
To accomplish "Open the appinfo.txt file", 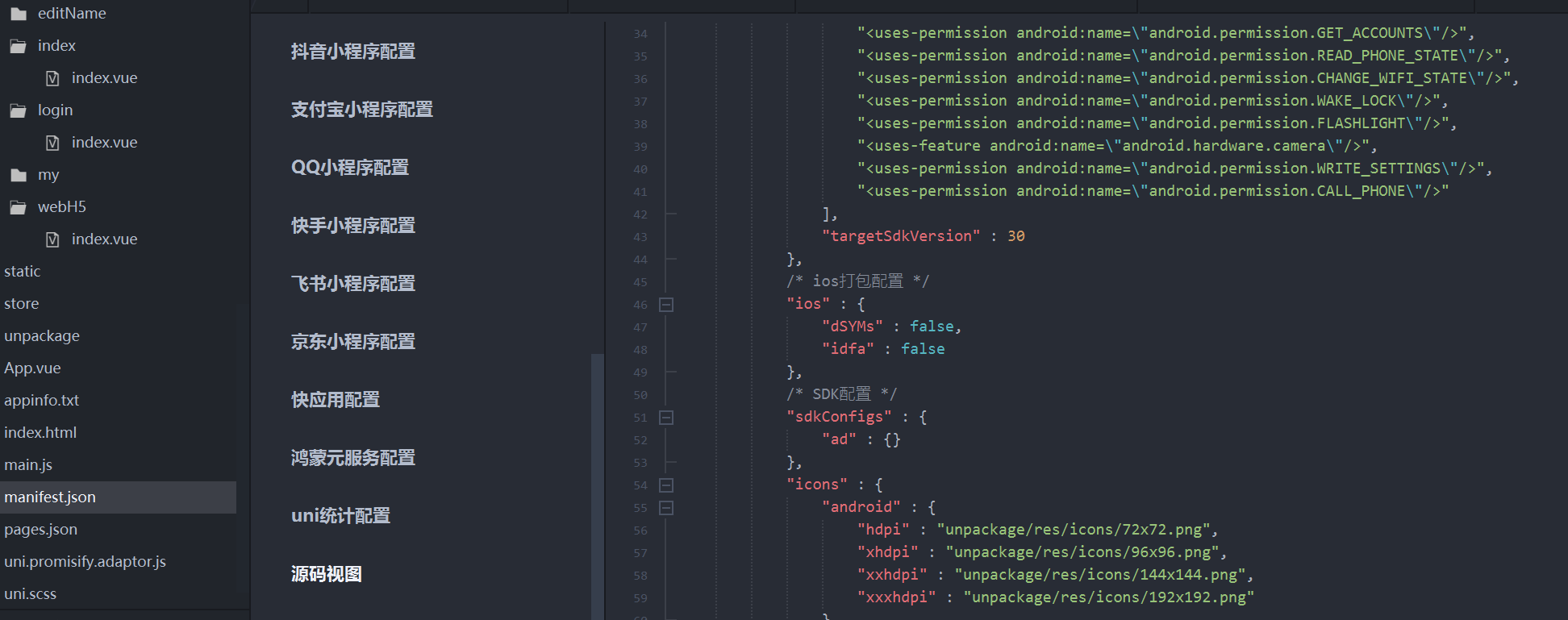I will (x=41, y=401).
